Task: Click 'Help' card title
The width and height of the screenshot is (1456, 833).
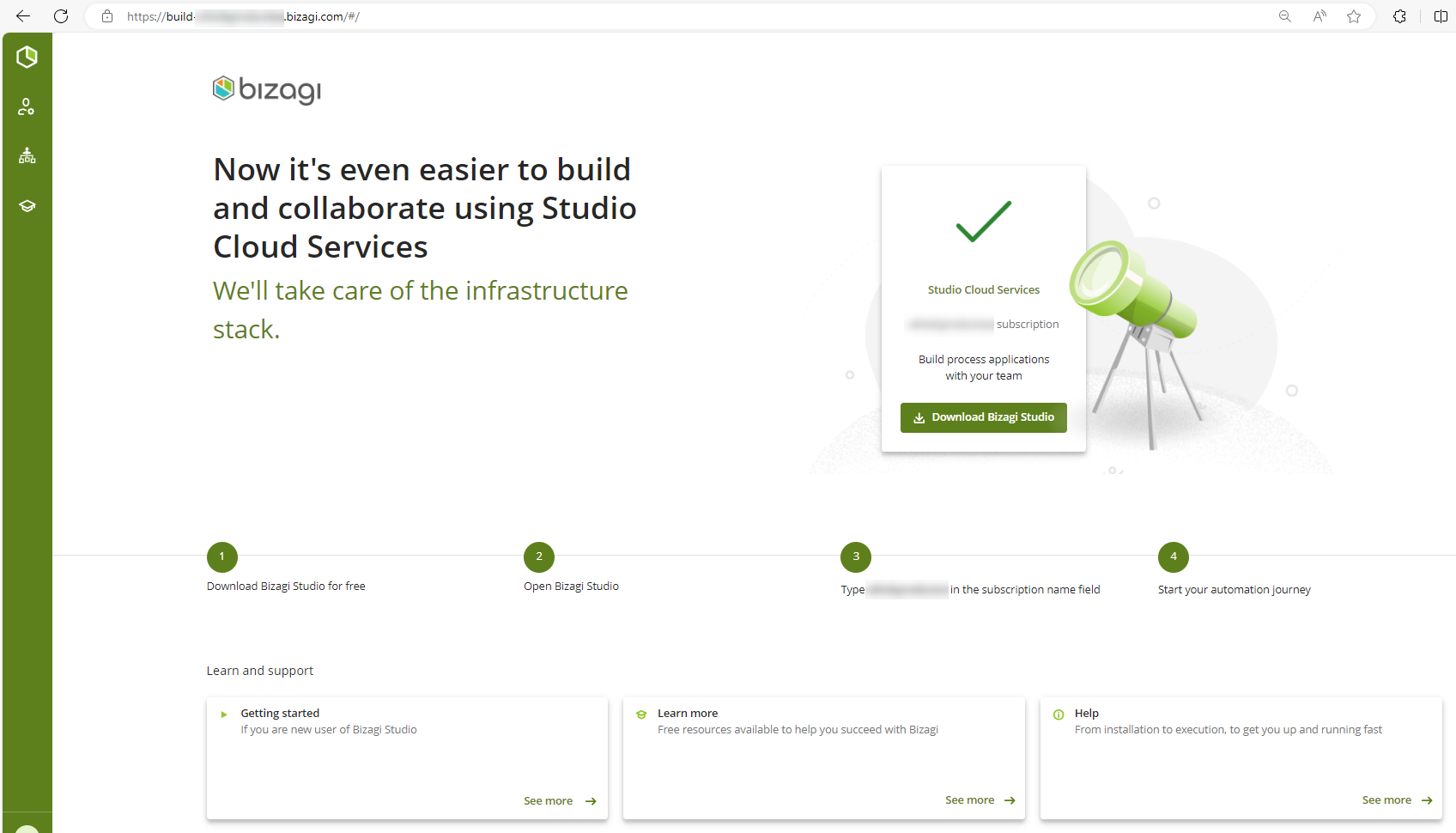Action: click(1087, 714)
